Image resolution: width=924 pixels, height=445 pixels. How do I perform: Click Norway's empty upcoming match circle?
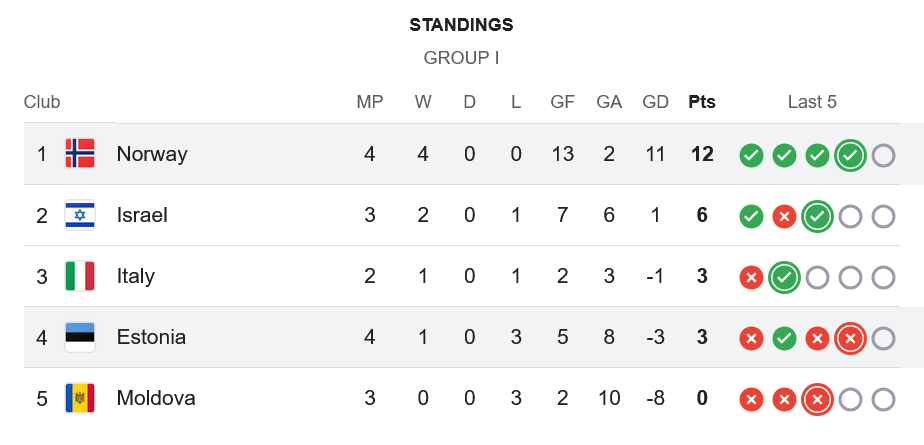pos(883,155)
